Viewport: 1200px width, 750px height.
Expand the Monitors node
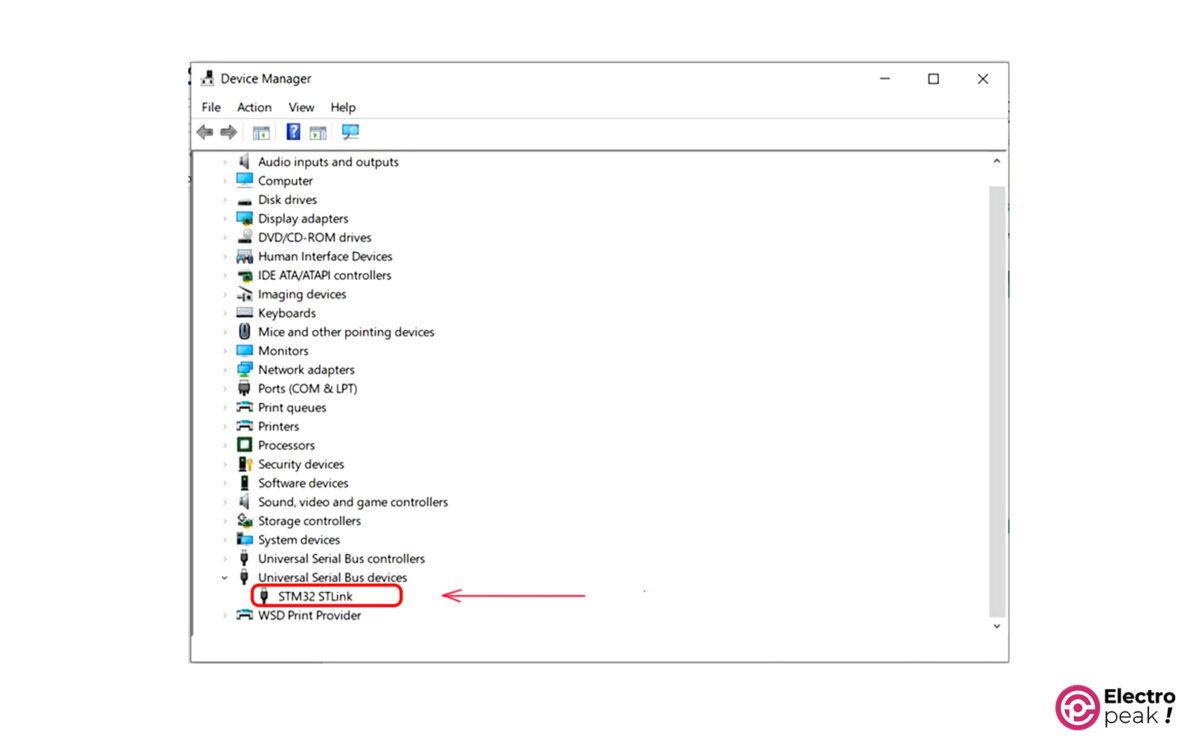(x=225, y=351)
